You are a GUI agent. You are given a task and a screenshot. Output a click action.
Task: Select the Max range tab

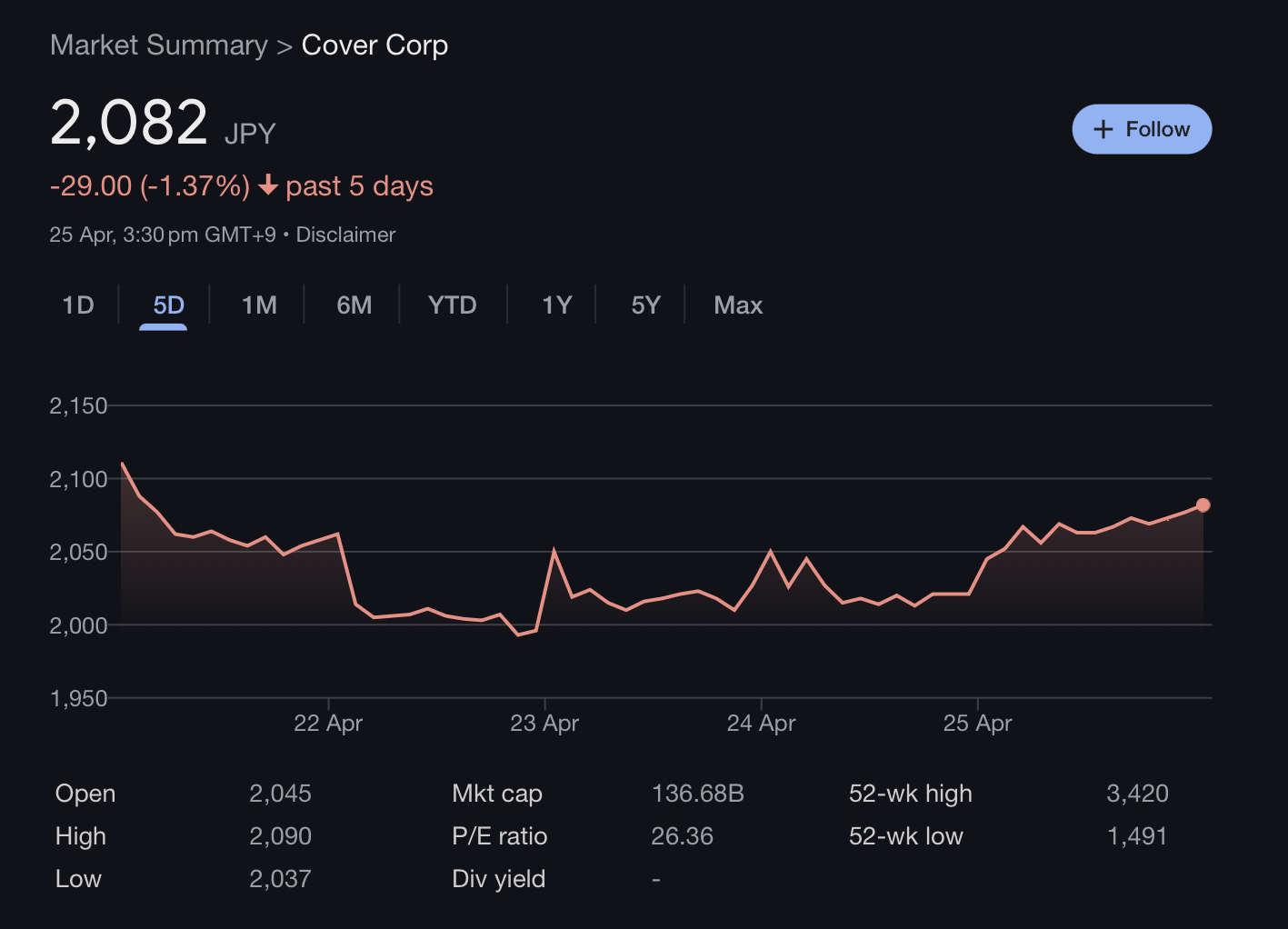(738, 305)
